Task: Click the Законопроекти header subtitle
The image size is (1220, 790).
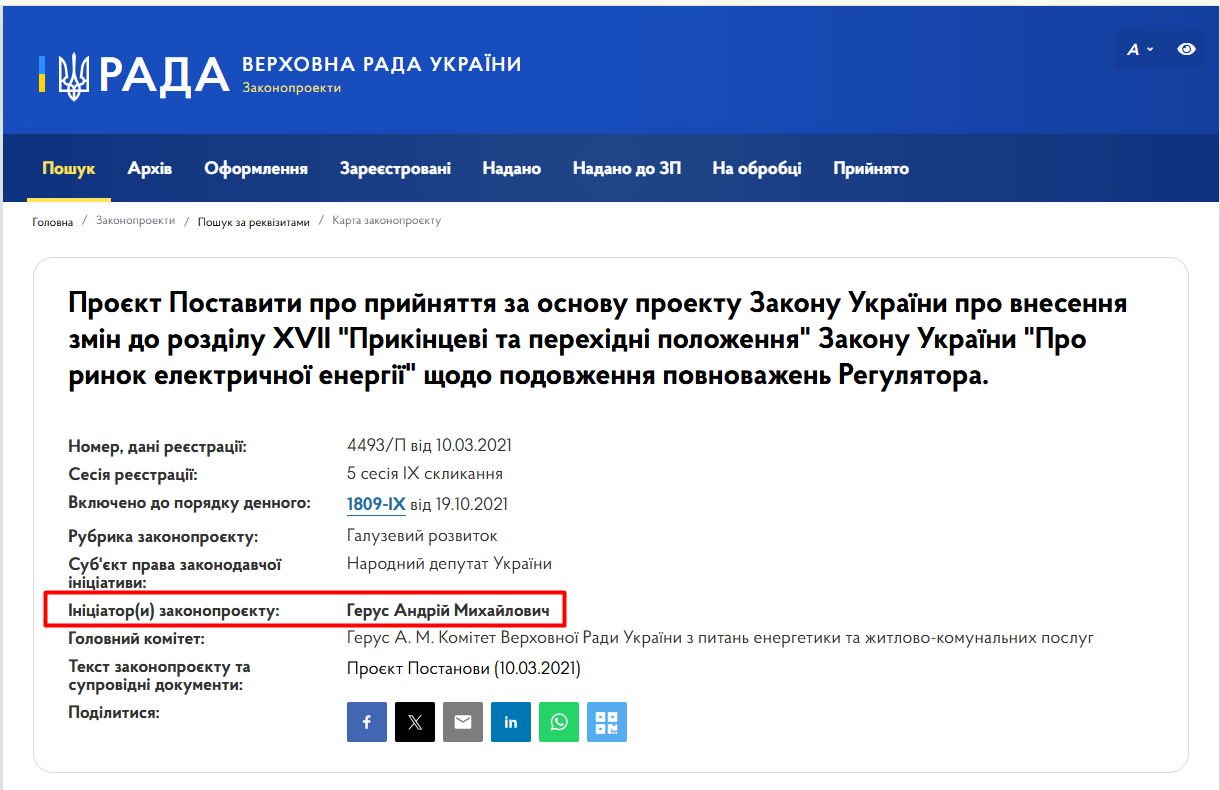Action: 292,88
